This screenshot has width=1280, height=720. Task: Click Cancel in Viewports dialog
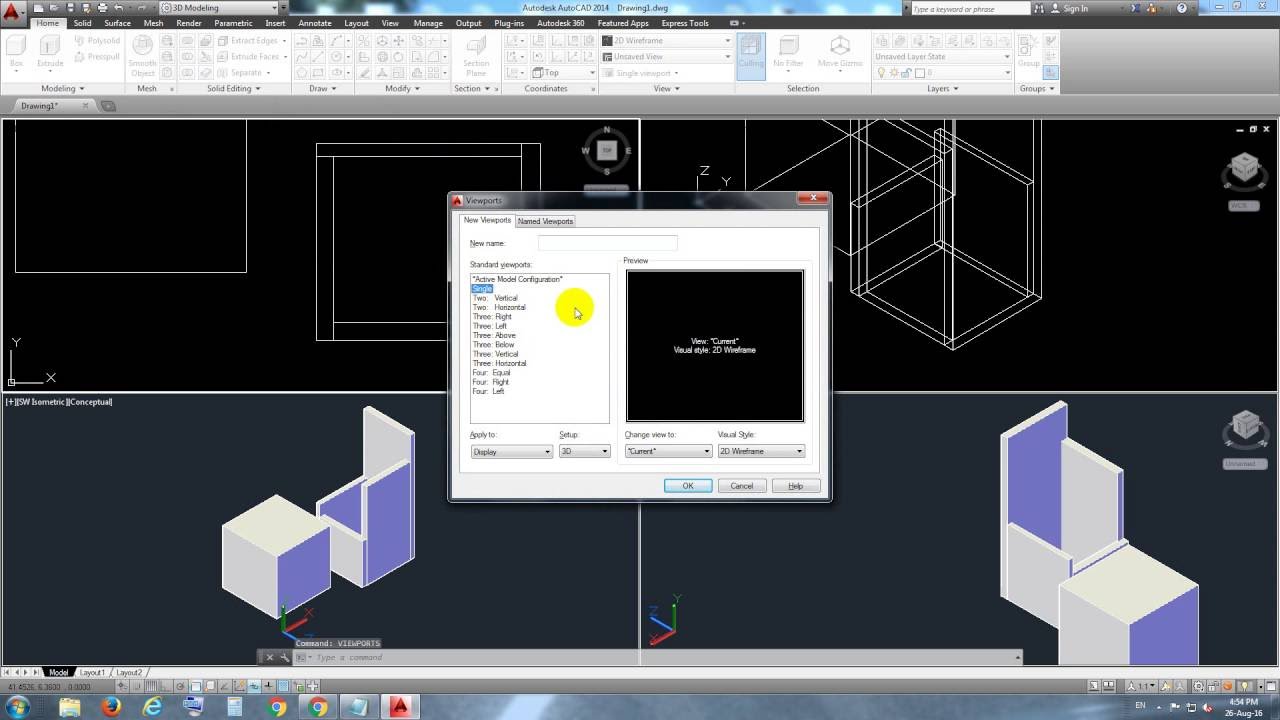(742, 486)
